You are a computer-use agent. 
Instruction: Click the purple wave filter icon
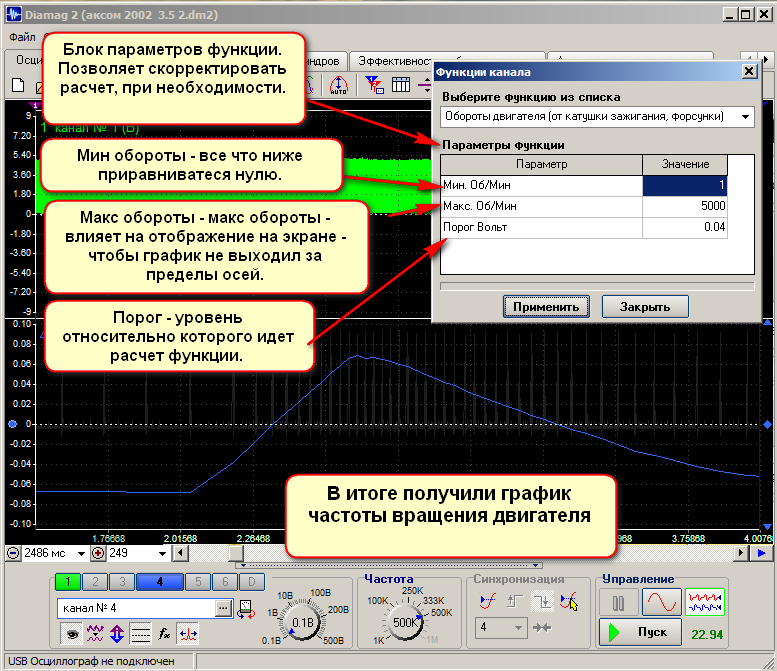(95, 633)
